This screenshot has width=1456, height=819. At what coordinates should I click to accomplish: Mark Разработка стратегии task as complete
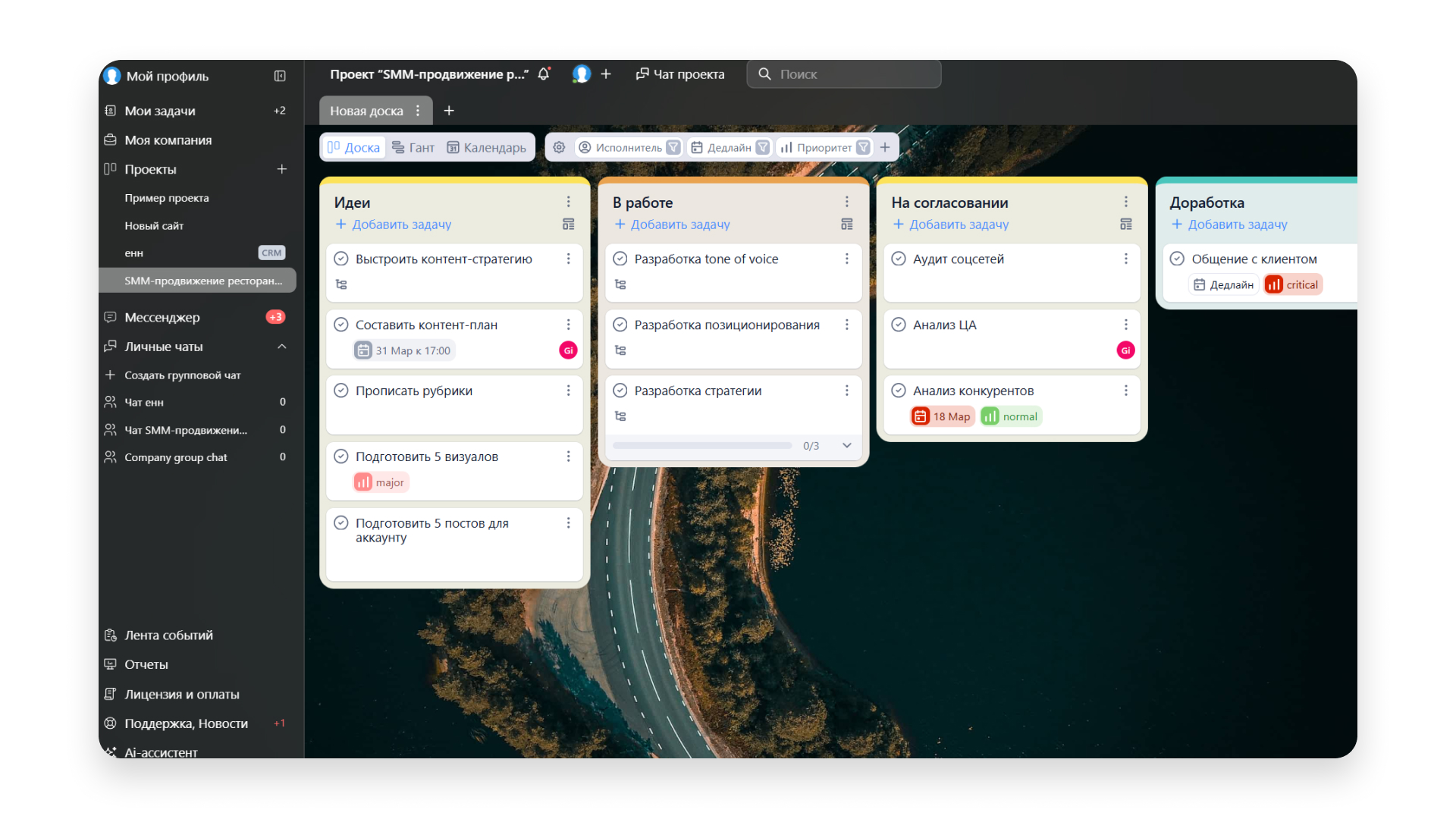(x=620, y=391)
